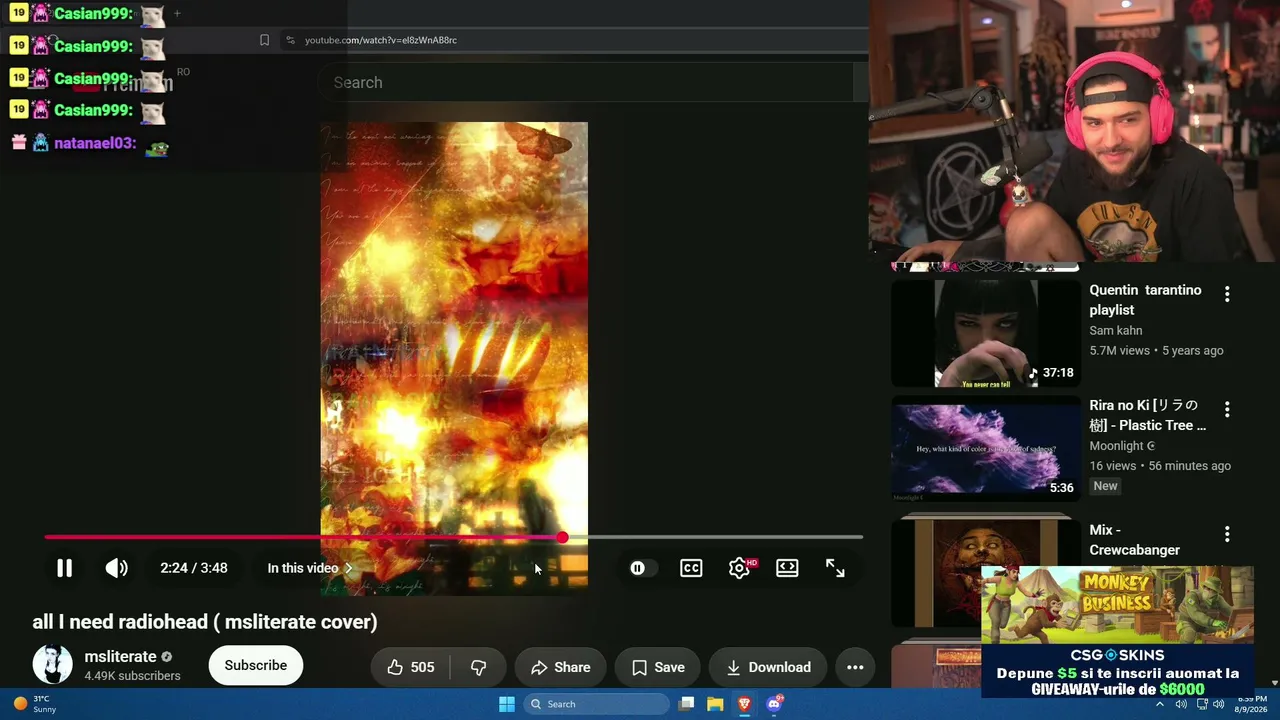The image size is (1280, 720).
Task: Open Discord from the taskbar
Action: [774, 704]
